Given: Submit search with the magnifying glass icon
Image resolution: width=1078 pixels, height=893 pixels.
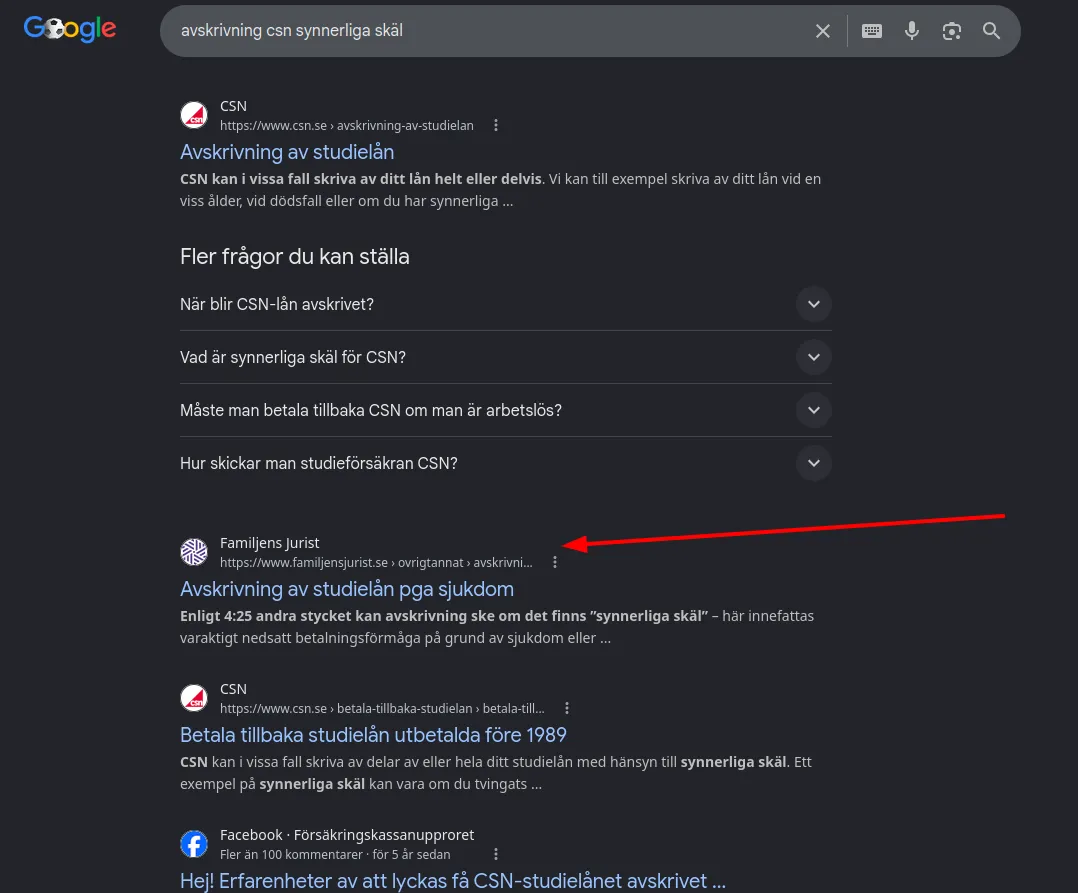Looking at the screenshot, I should click(991, 31).
